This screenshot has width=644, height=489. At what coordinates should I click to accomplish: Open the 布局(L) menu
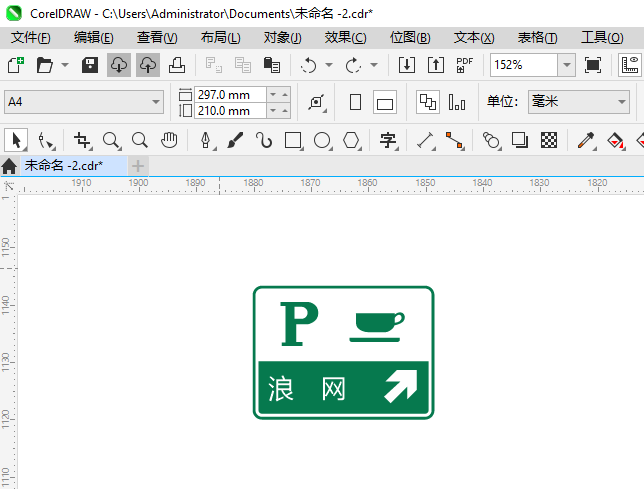pyautogui.click(x=221, y=38)
